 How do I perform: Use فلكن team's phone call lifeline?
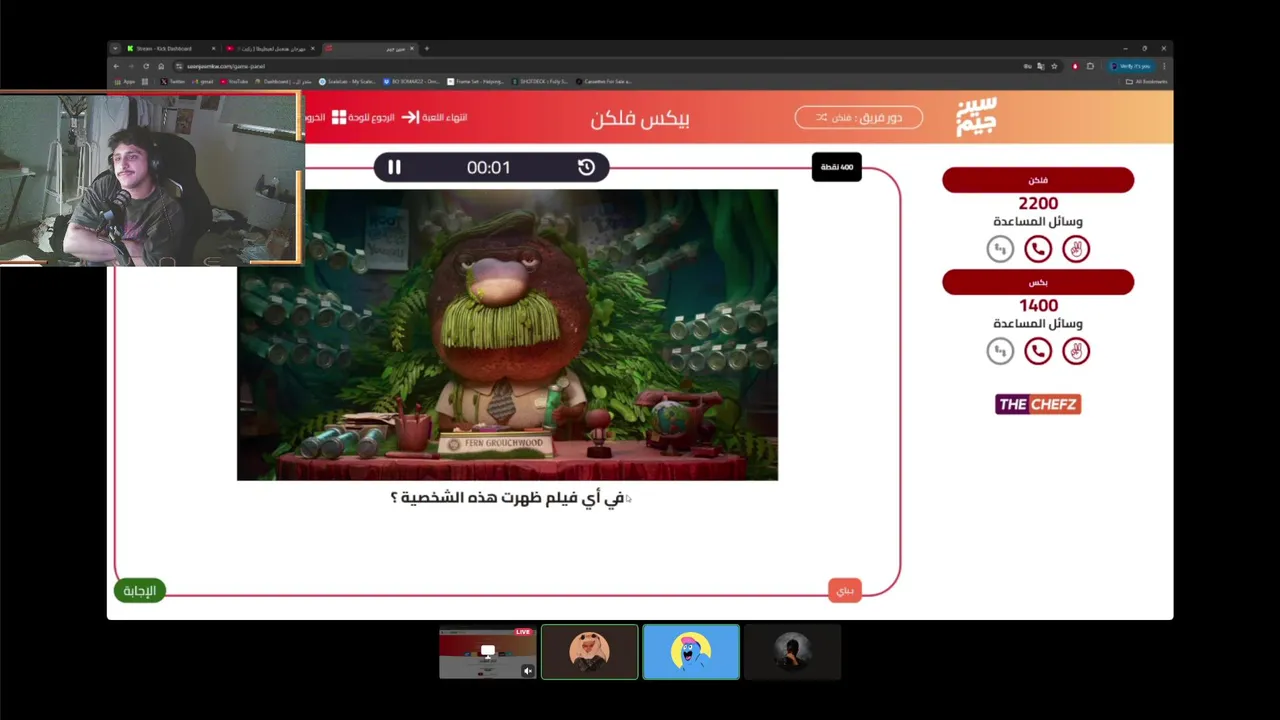pos(1038,249)
